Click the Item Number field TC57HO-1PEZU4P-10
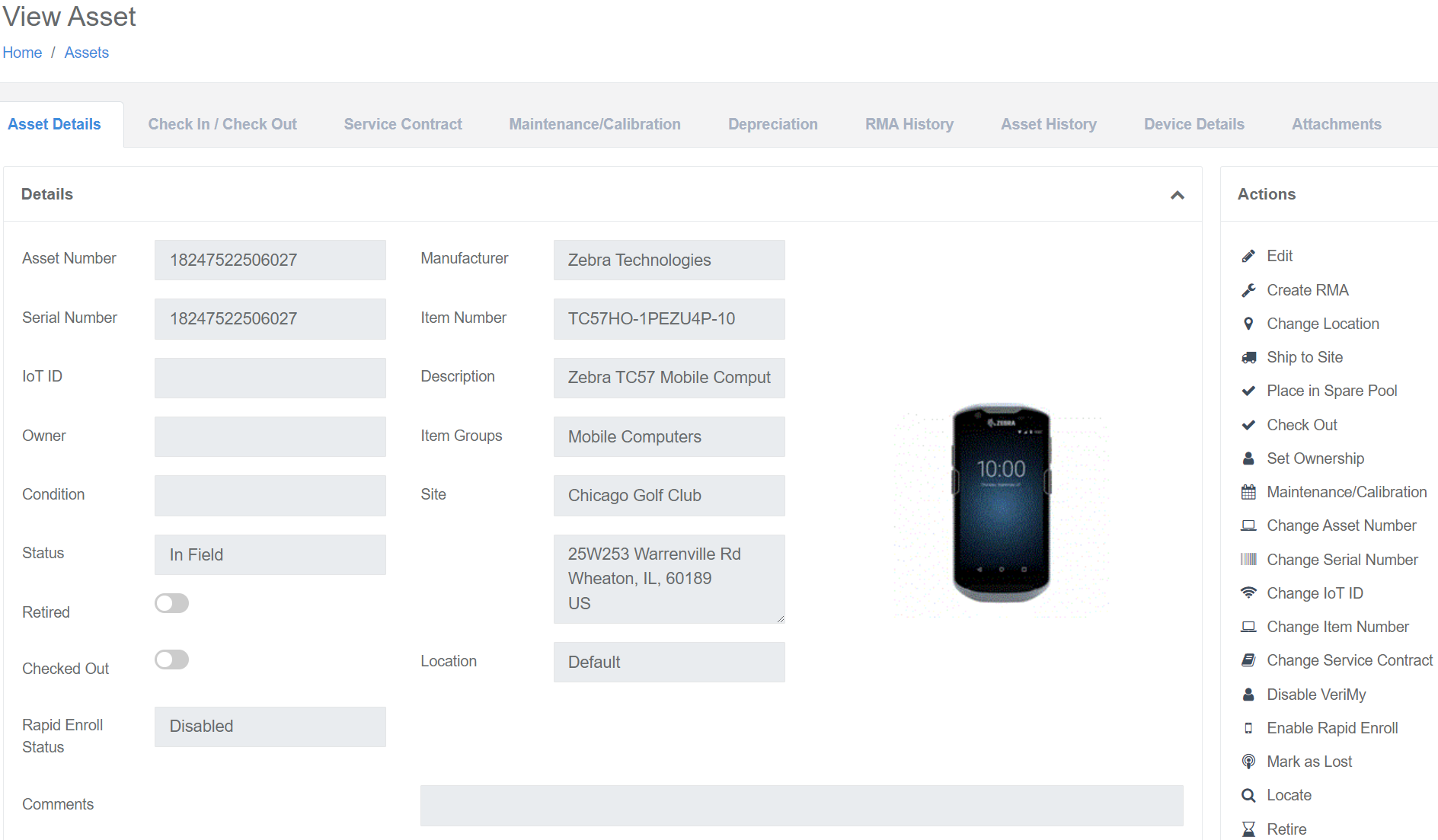Viewport: 1438px width, 840px height. [669, 318]
